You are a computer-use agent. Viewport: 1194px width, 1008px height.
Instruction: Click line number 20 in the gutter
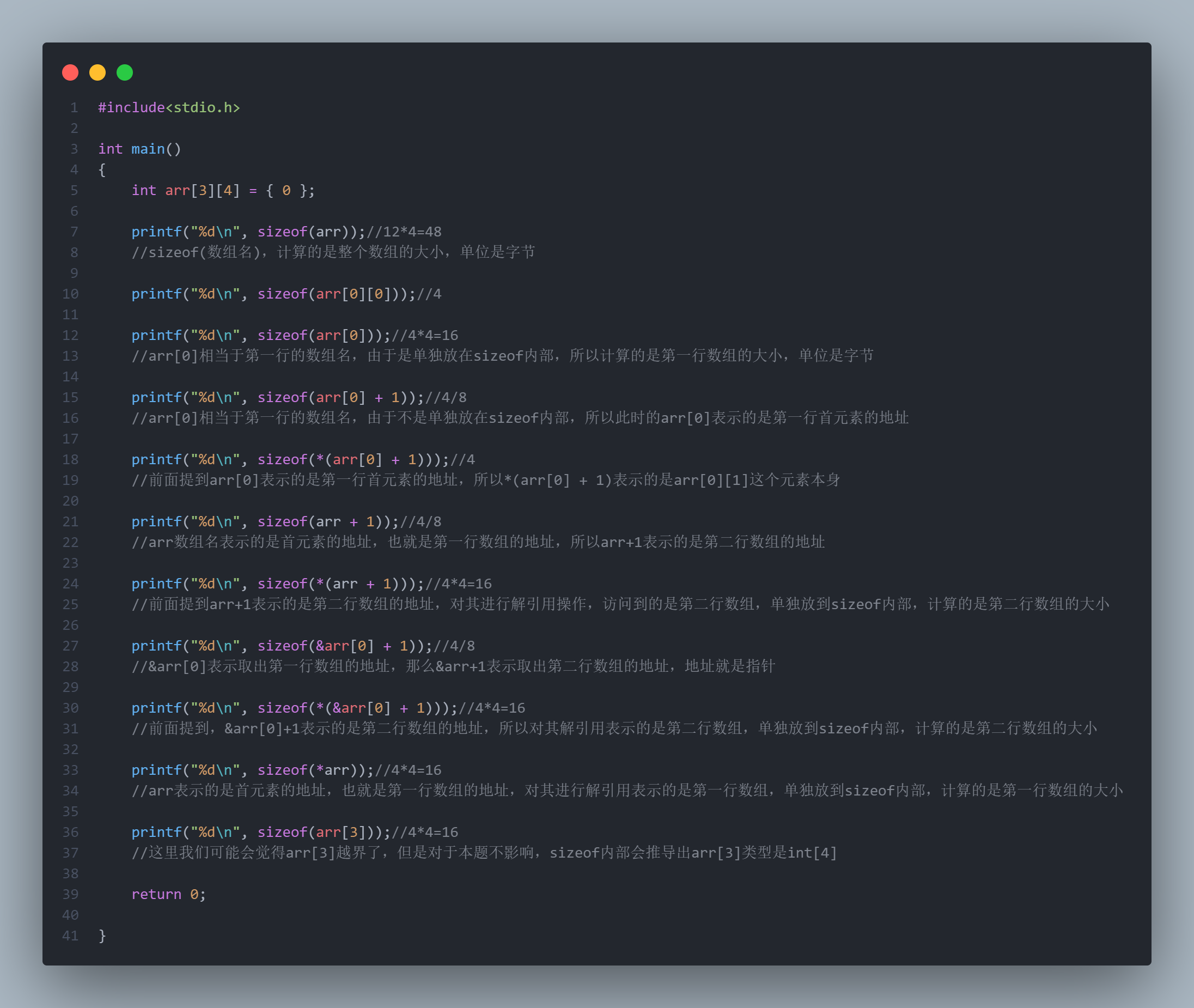tap(70, 501)
